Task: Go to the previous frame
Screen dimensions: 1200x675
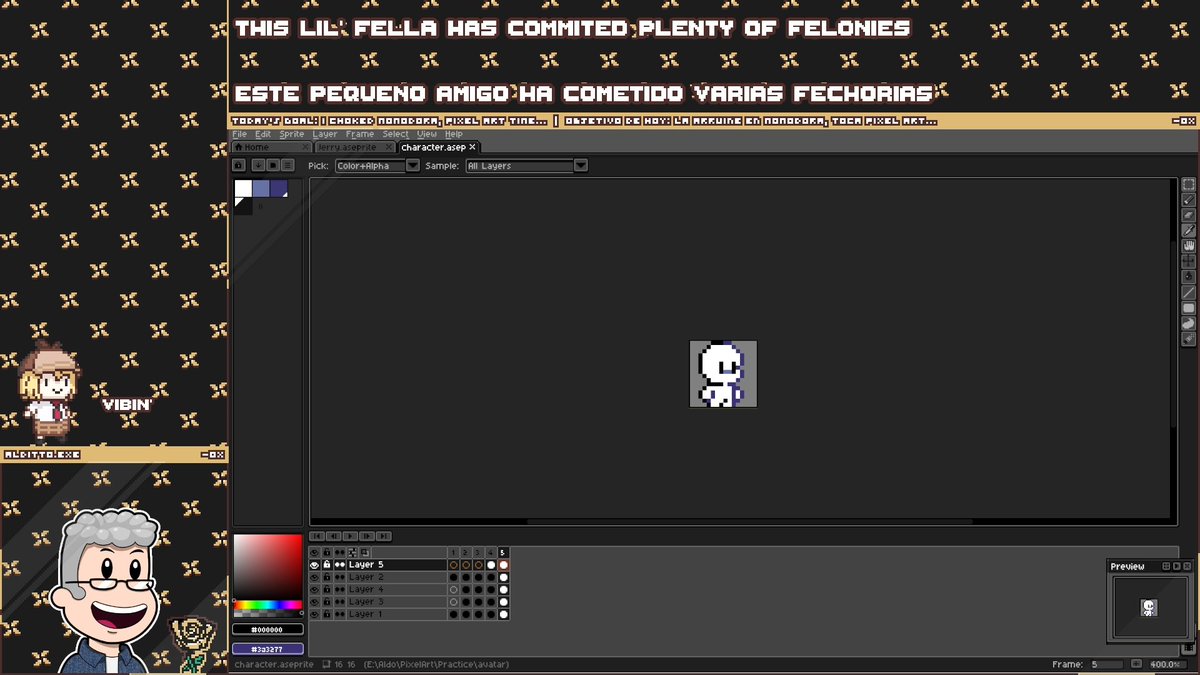Action: click(334, 536)
